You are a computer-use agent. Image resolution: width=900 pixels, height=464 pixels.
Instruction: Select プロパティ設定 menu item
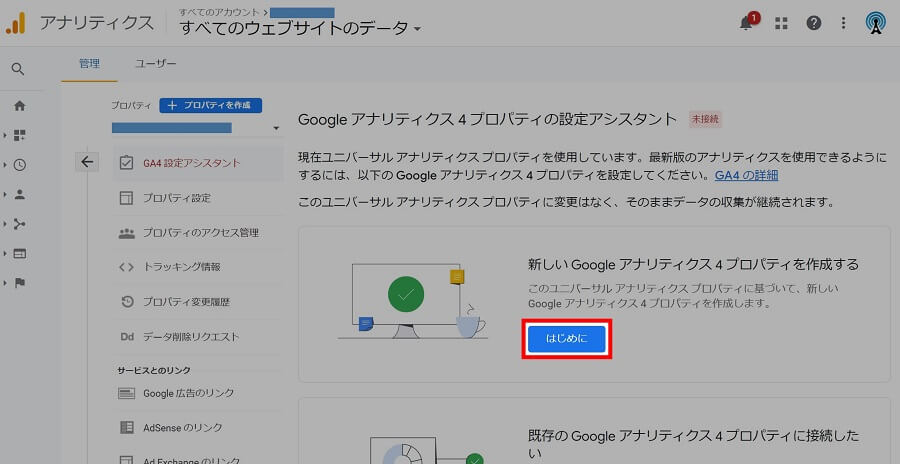click(198, 198)
